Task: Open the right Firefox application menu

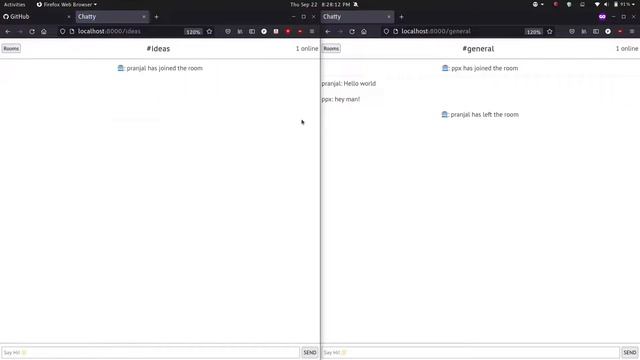Action: [632, 31]
